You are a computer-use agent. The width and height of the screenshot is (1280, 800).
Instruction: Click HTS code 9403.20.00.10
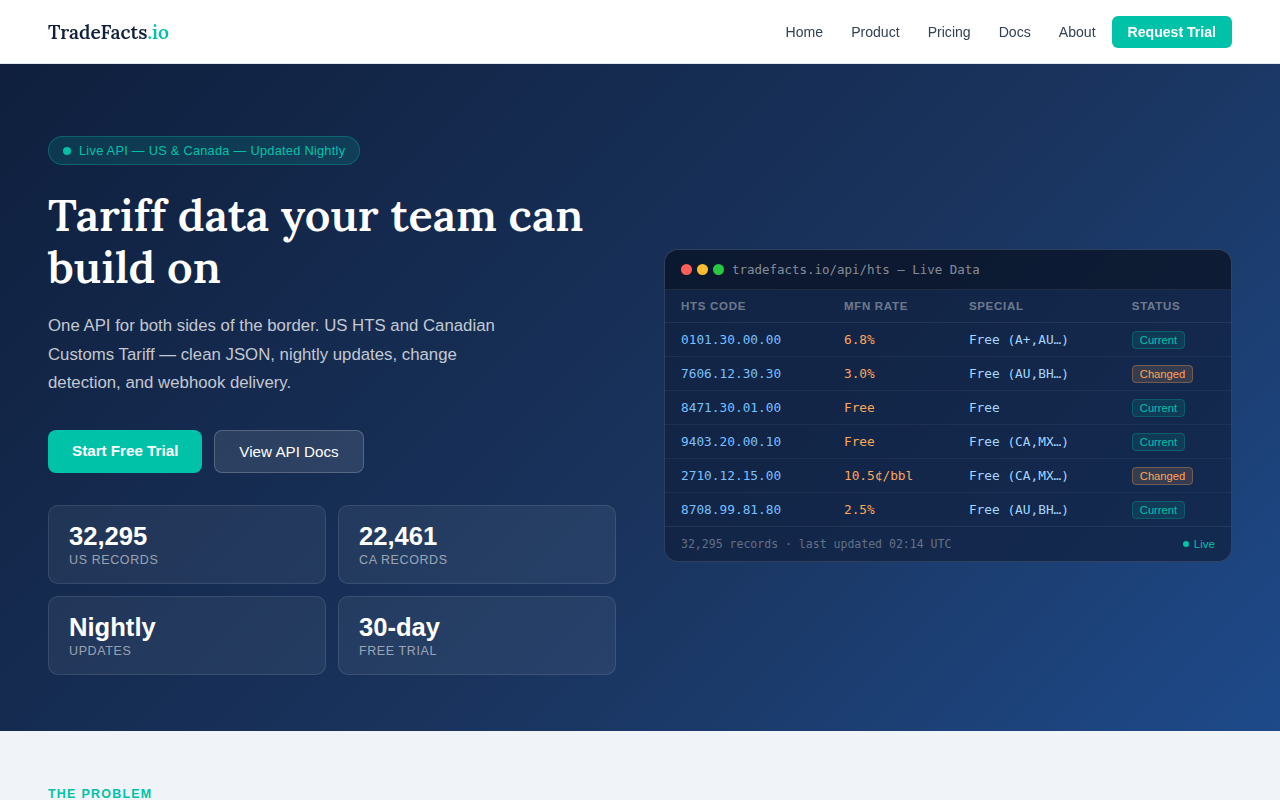731,442
